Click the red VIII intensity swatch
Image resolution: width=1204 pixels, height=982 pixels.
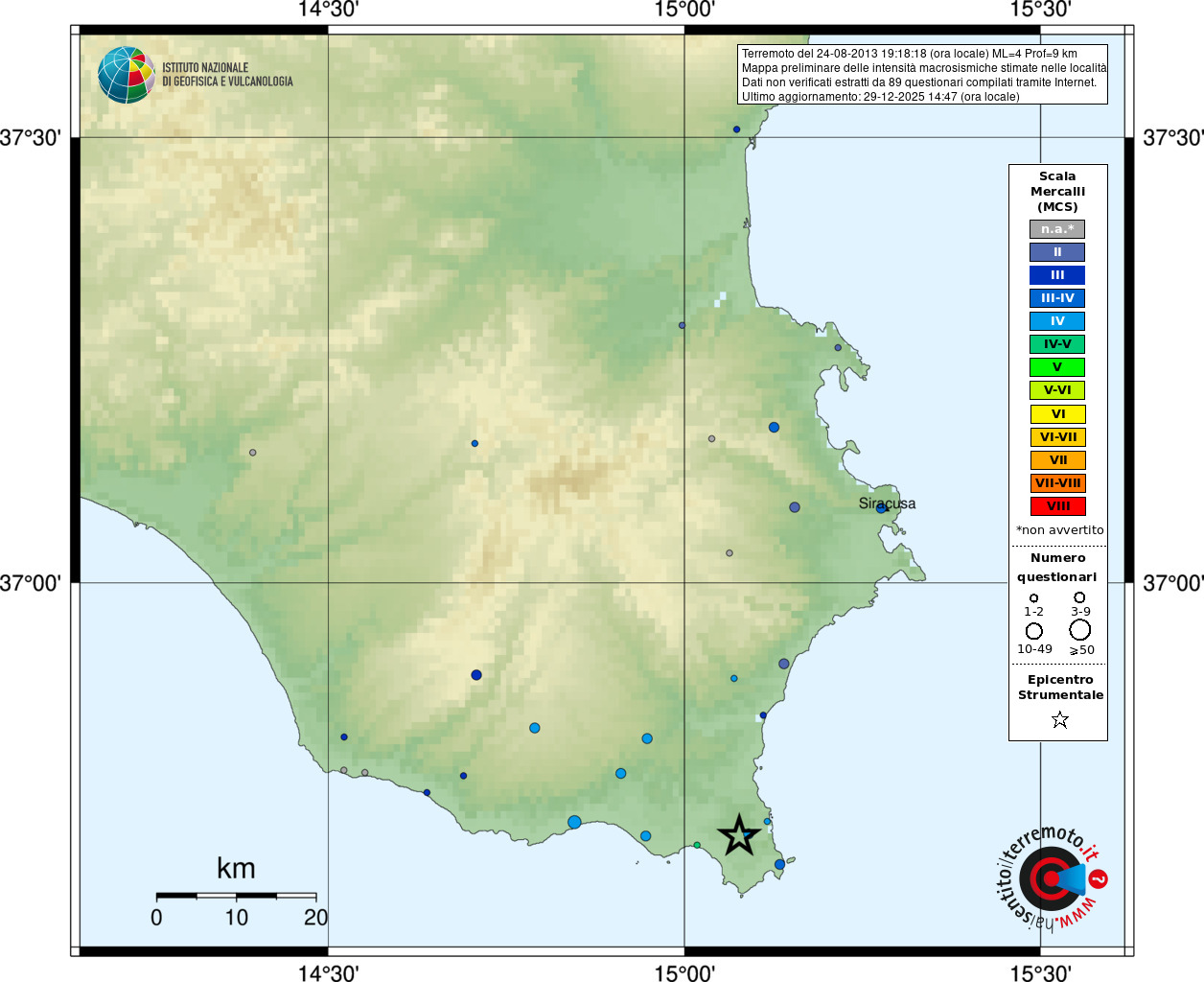click(1057, 506)
